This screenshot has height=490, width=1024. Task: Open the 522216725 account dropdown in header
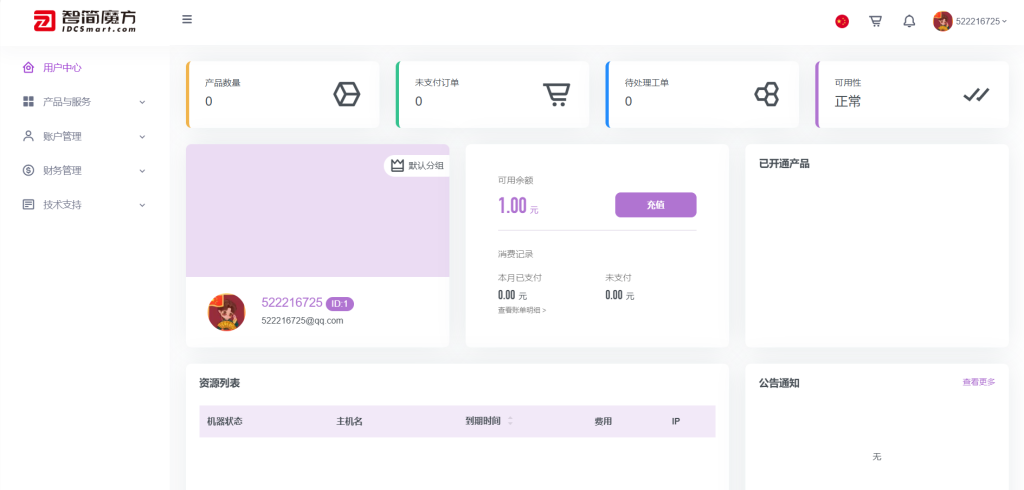981,22
